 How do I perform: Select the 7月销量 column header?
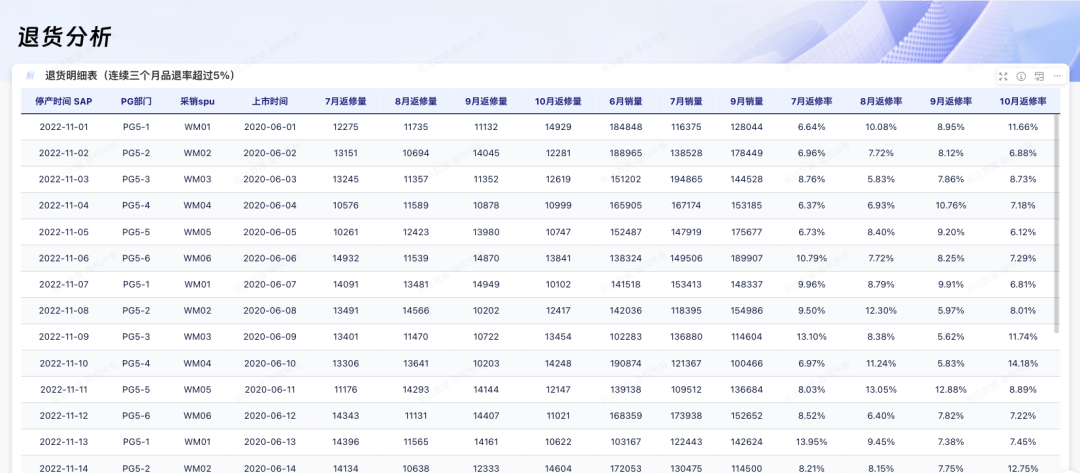[x=687, y=101]
